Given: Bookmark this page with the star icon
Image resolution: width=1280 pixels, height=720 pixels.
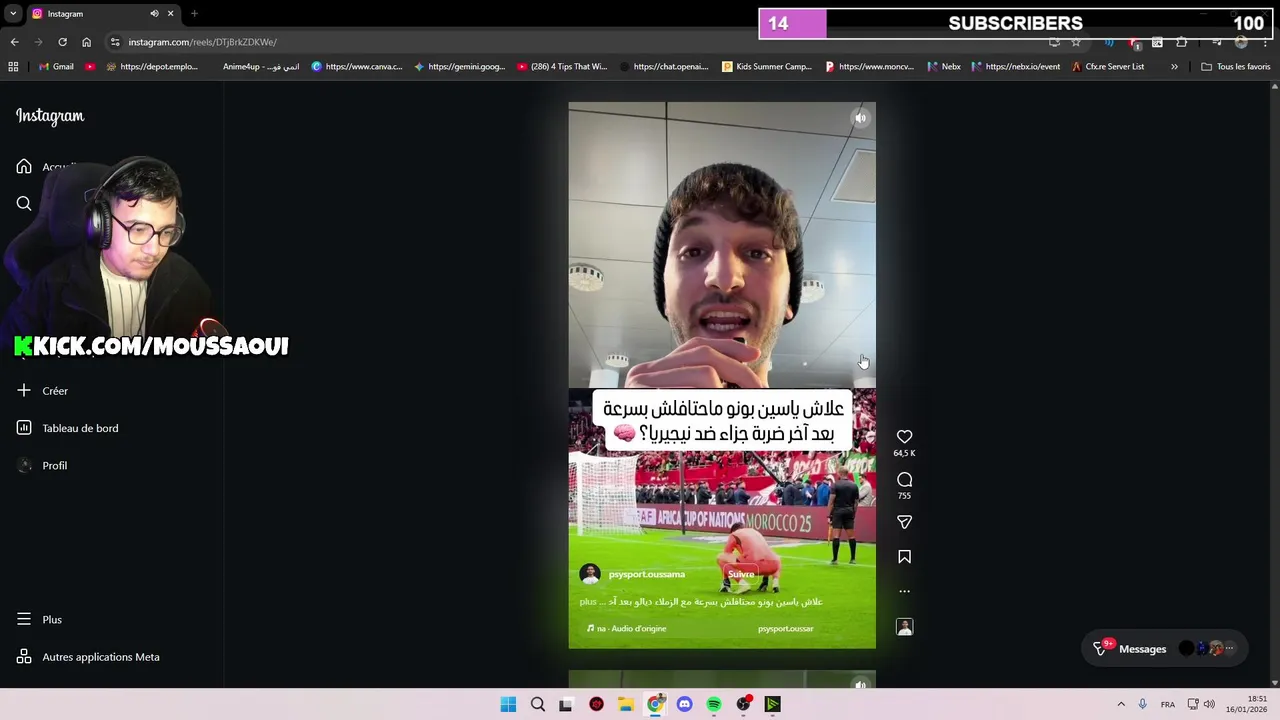Looking at the screenshot, I should click(x=1076, y=42).
